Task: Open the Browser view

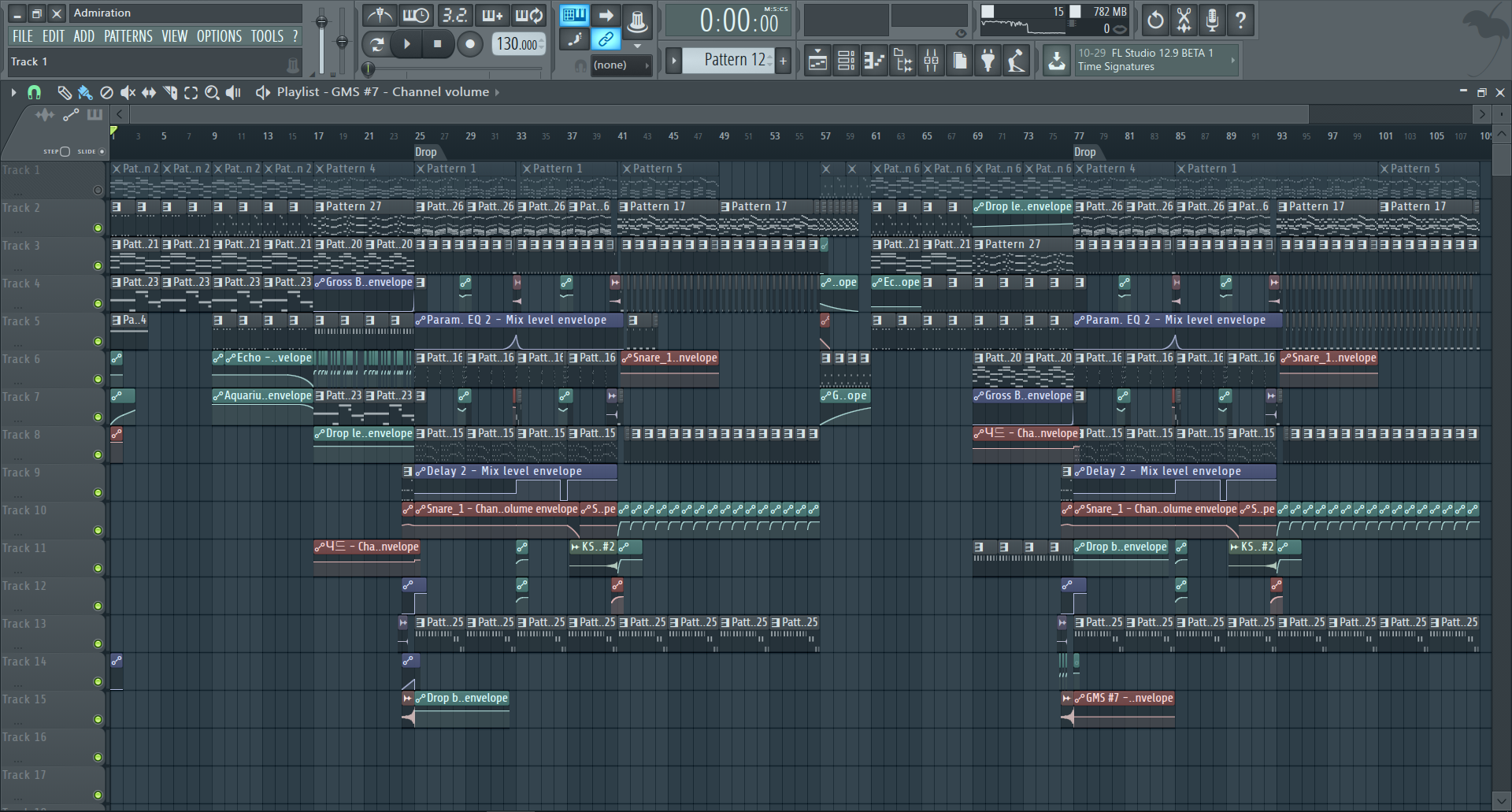Action: 903,61
